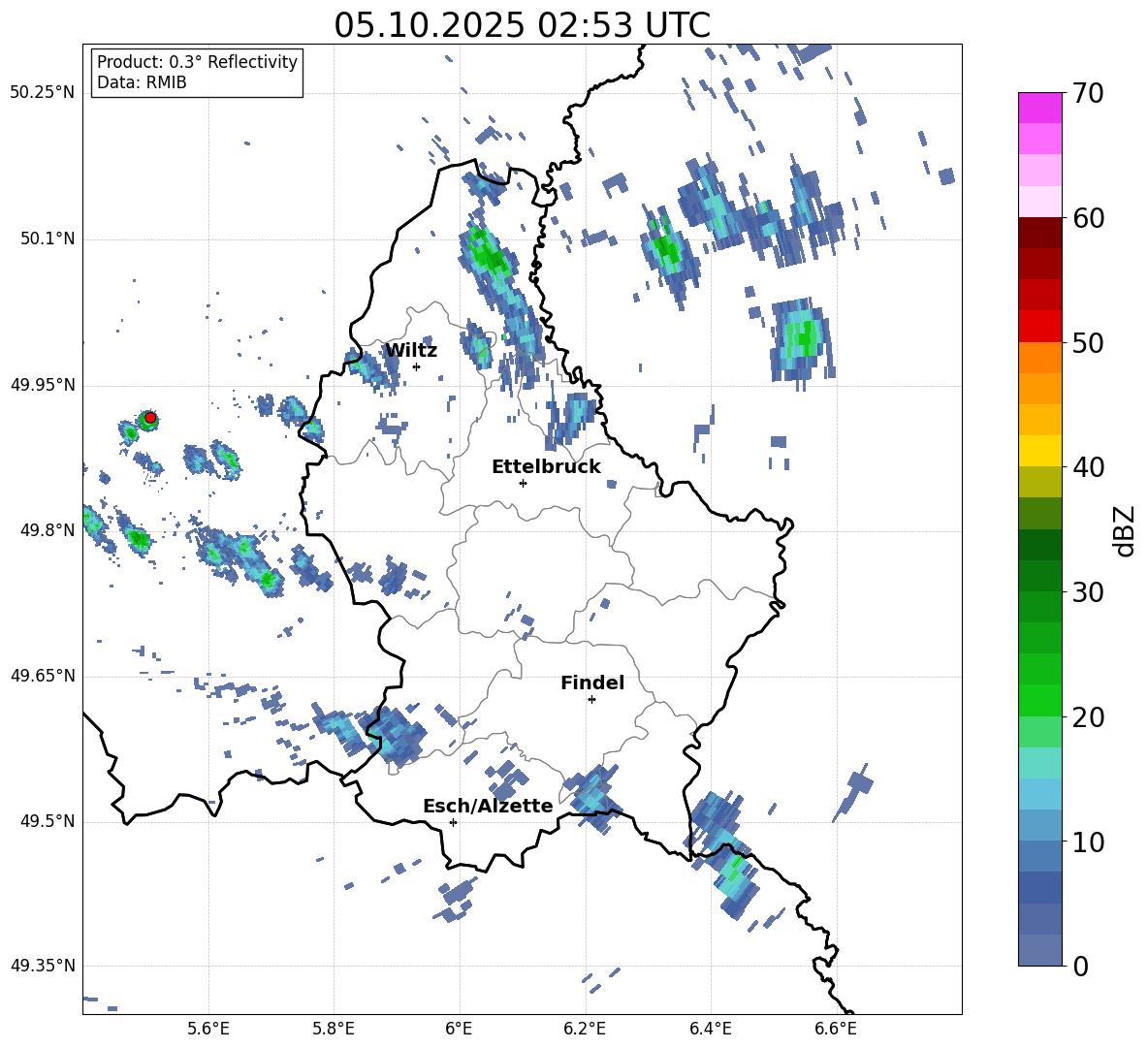Click the 60 label on the colorbar
The width and height of the screenshot is (1148, 1048).
pyautogui.click(x=1089, y=218)
